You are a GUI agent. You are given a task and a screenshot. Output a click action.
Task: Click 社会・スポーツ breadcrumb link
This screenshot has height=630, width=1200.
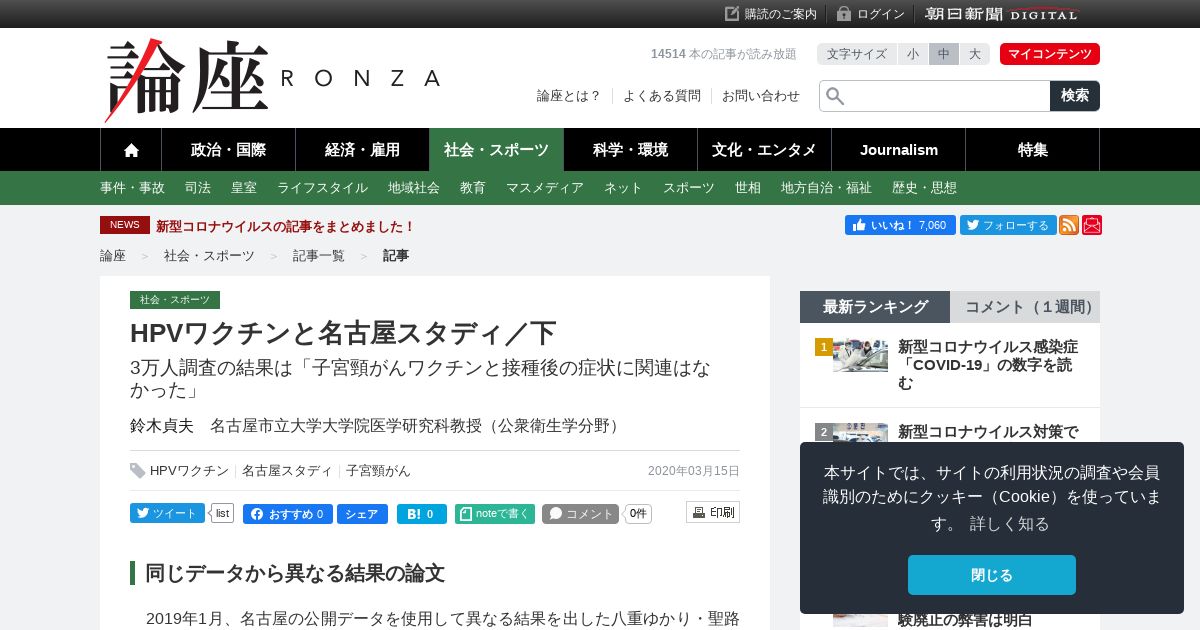pyautogui.click(x=209, y=256)
